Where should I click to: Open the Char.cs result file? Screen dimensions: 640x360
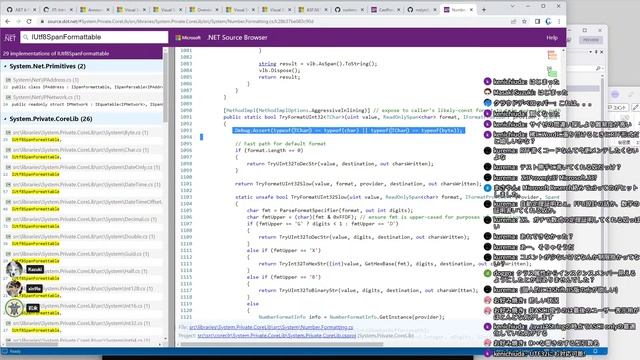click(81, 150)
